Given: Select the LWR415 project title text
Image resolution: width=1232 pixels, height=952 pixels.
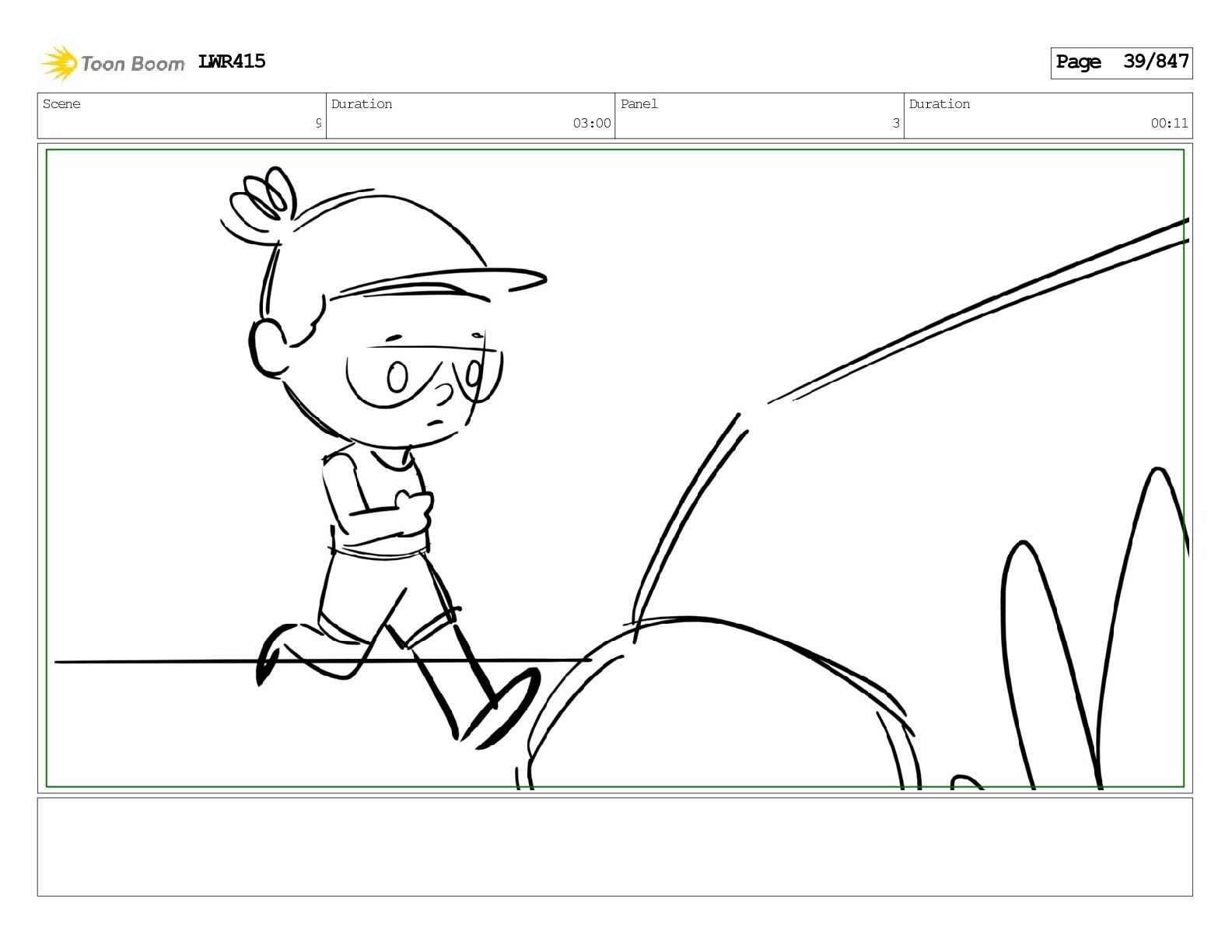Looking at the screenshot, I should coord(232,61).
